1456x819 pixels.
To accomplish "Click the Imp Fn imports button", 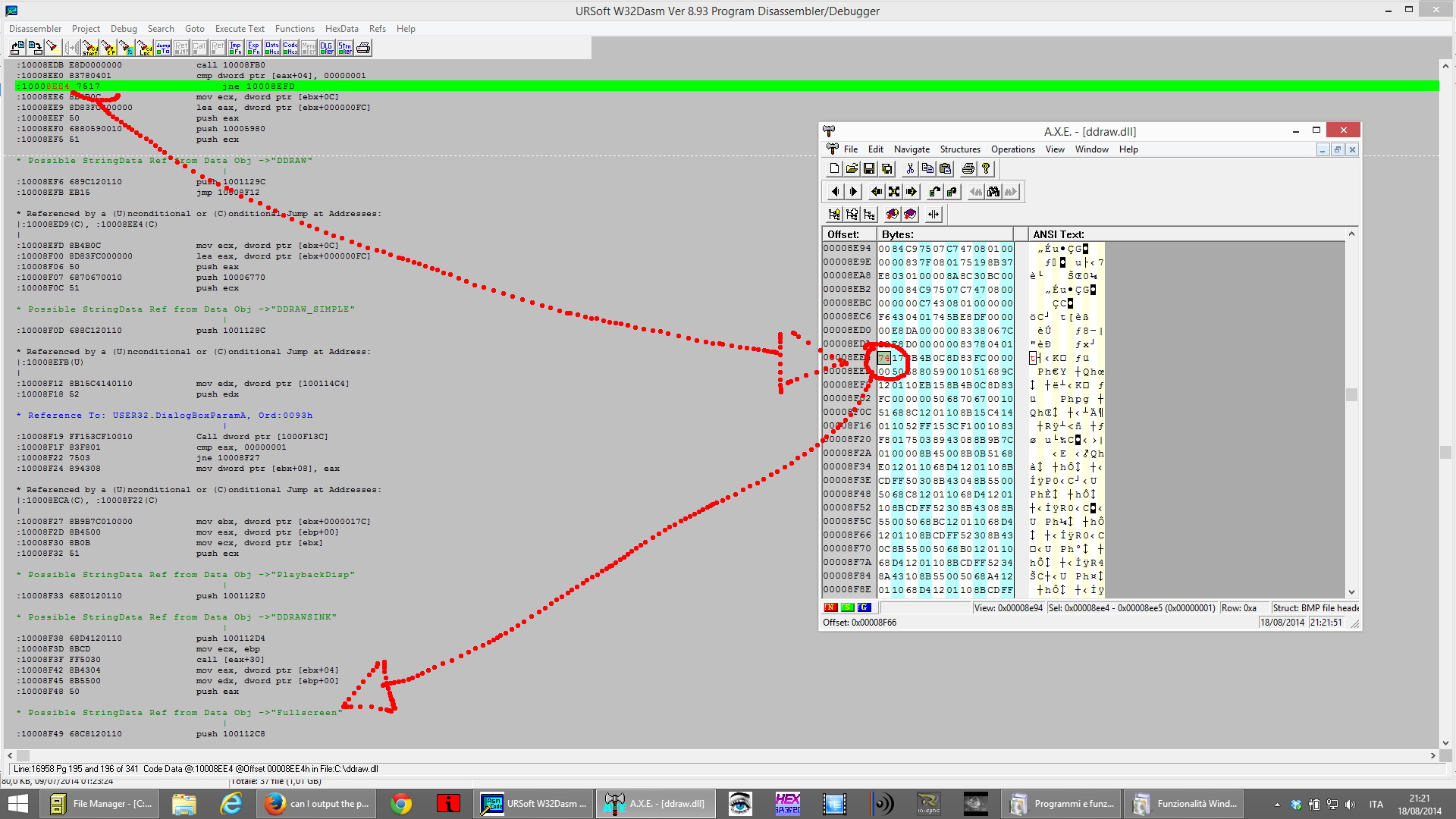I will point(235,48).
